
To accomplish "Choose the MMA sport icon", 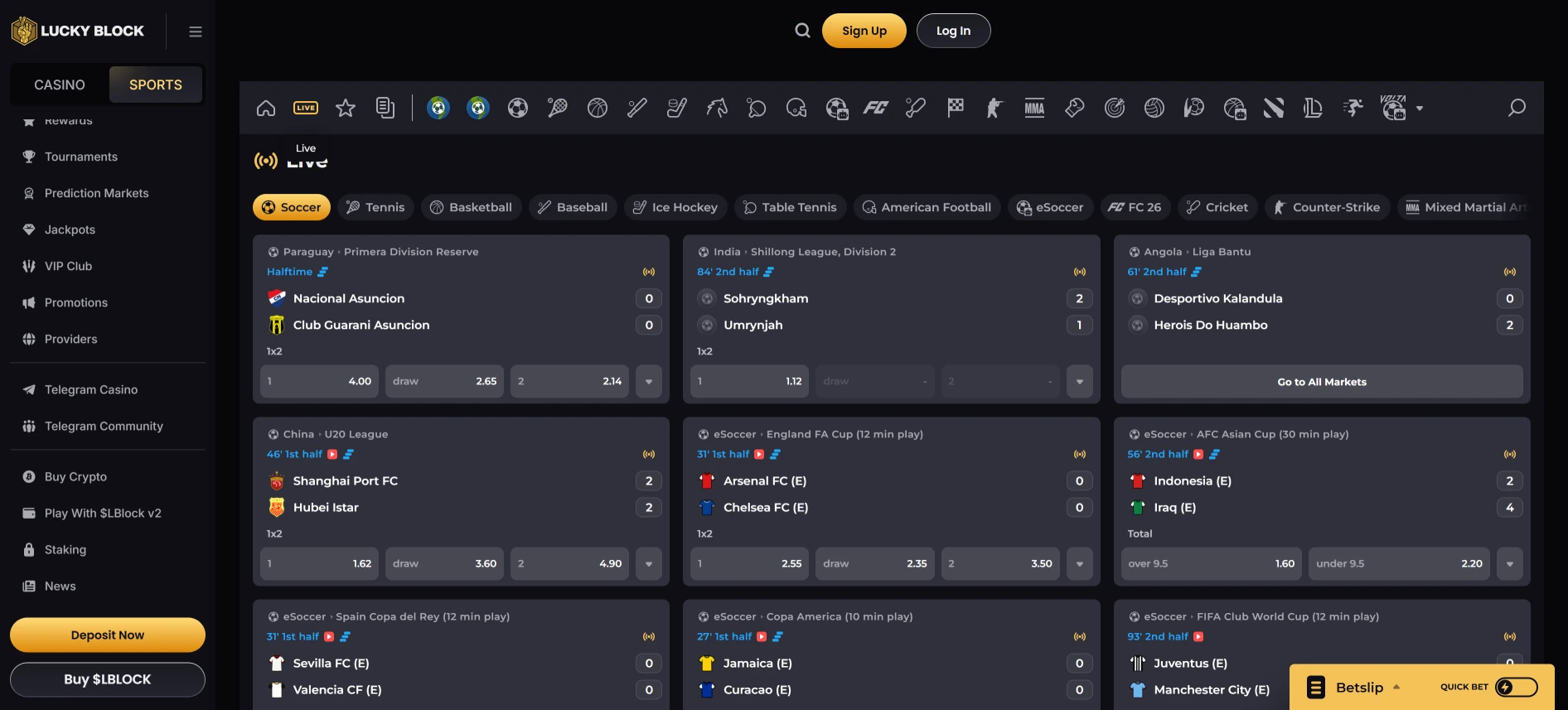I will [x=1034, y=108].
